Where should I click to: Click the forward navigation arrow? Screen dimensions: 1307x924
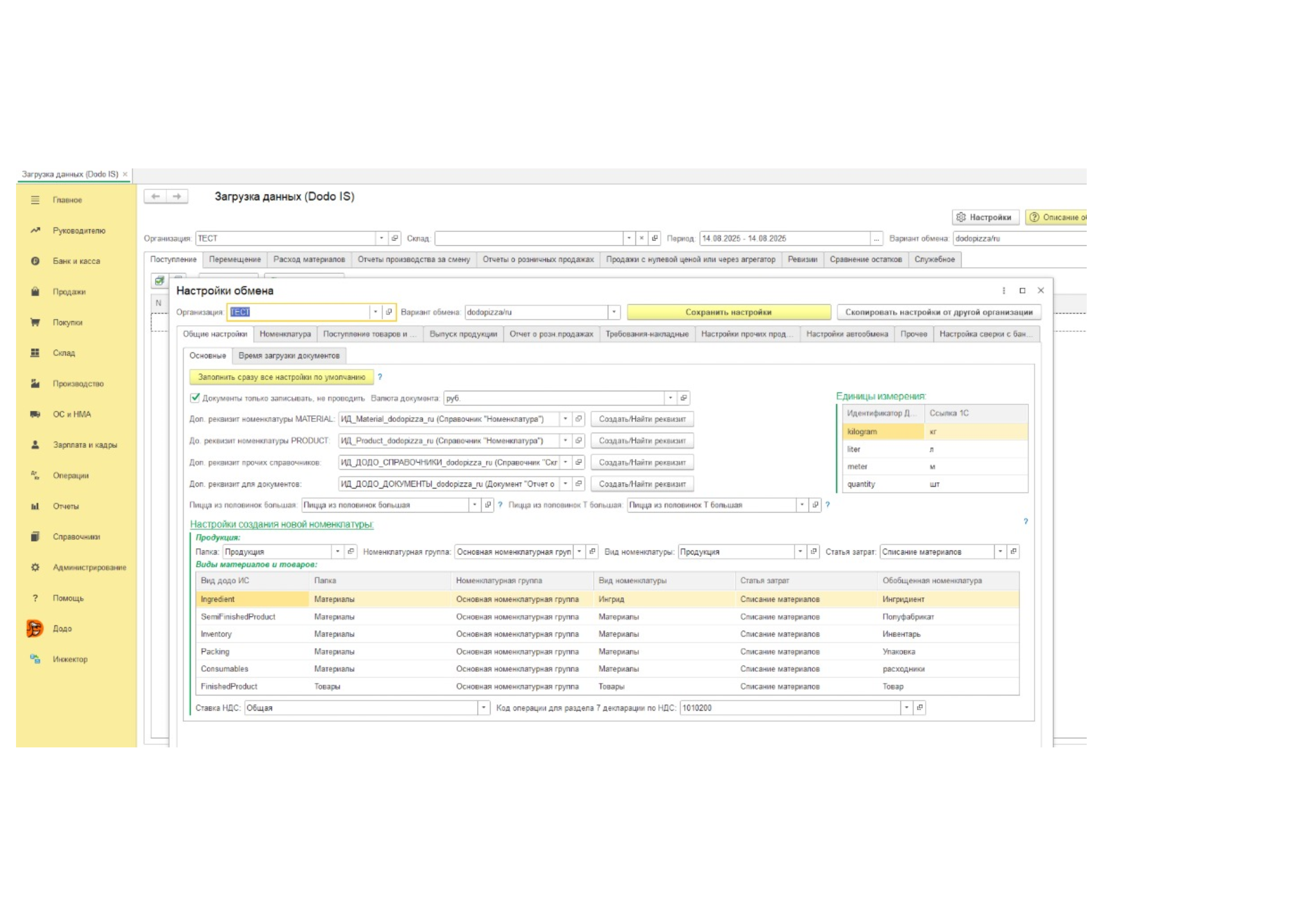pos(177,196)
